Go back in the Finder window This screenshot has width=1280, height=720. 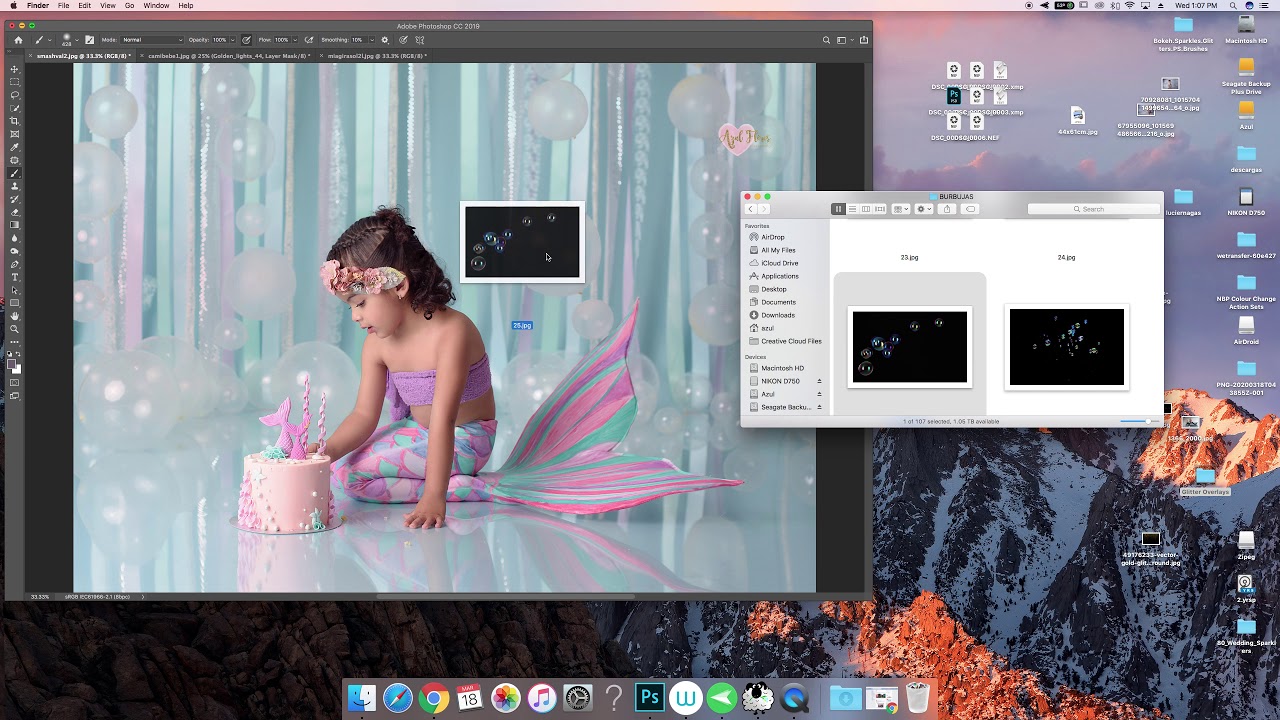pyautogui.click(x=750, y=209)
